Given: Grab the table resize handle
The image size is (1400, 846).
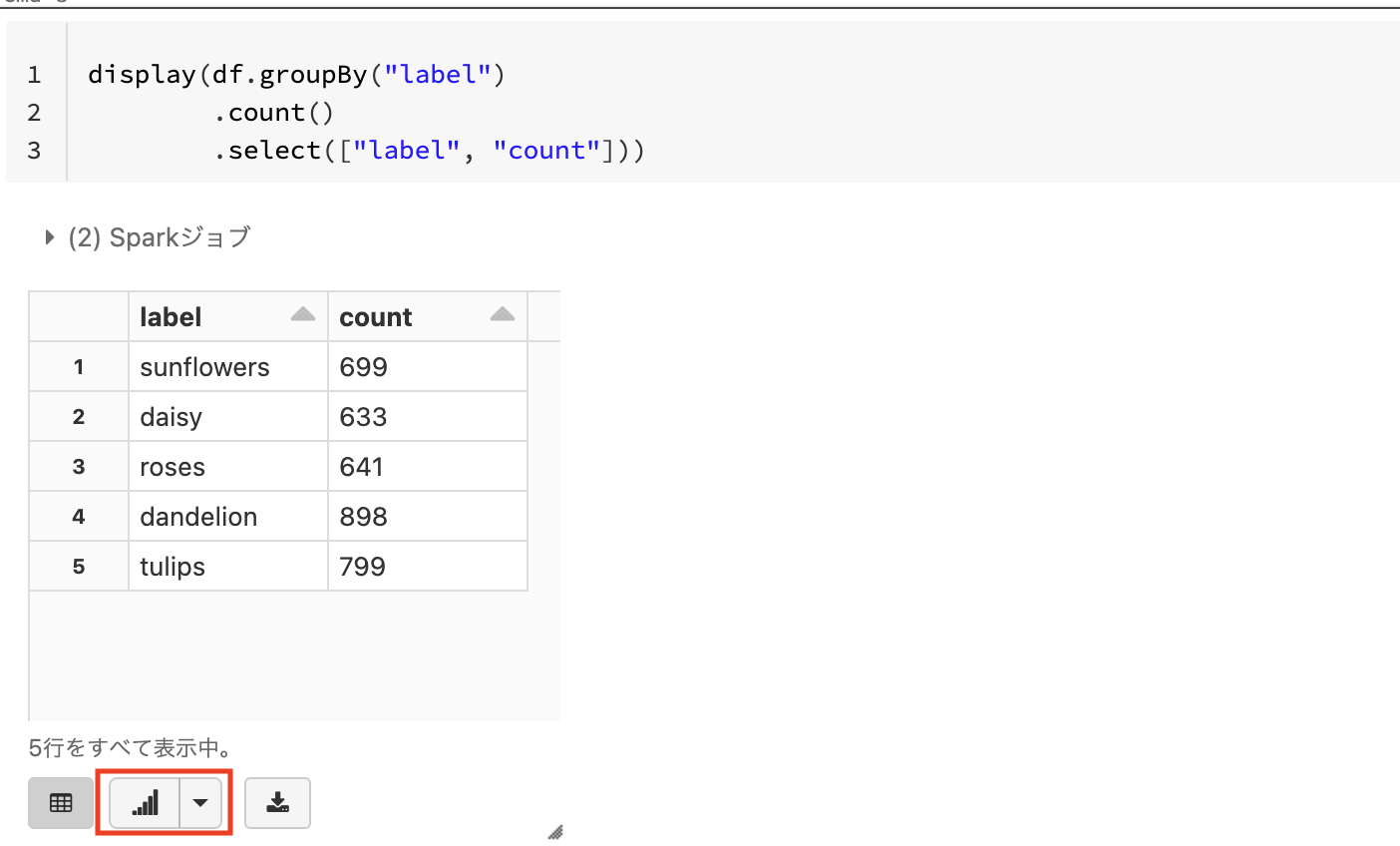Looking at the screenshot, I should 555,832.
